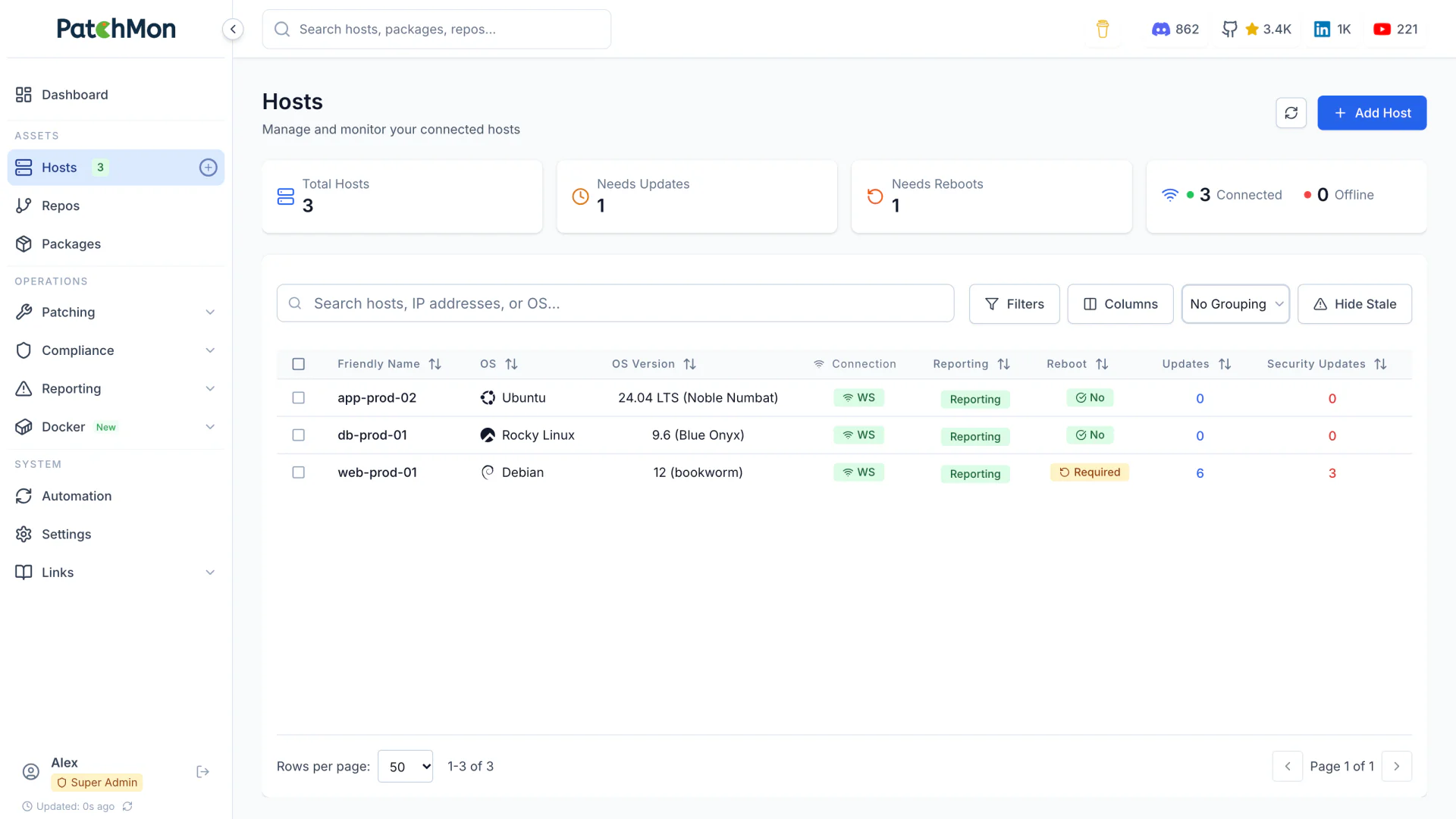Sort by Friendly Name column arrows
Screen dimensions: 1456x819
(435, 364)
